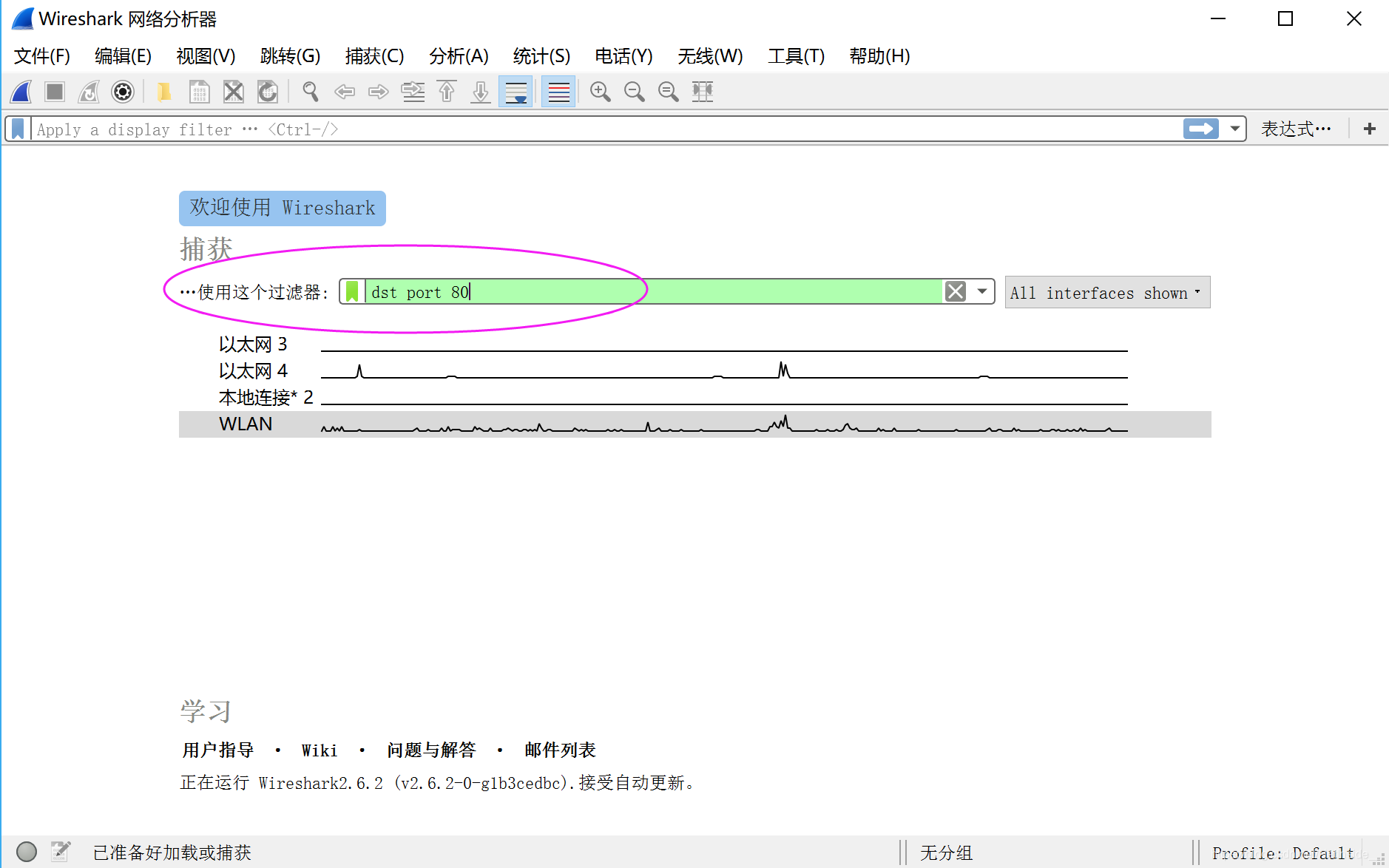The height and width of the screenshot is (868, 1389).
Task: Open the 工具(T) menu
Action: [797, 56]
